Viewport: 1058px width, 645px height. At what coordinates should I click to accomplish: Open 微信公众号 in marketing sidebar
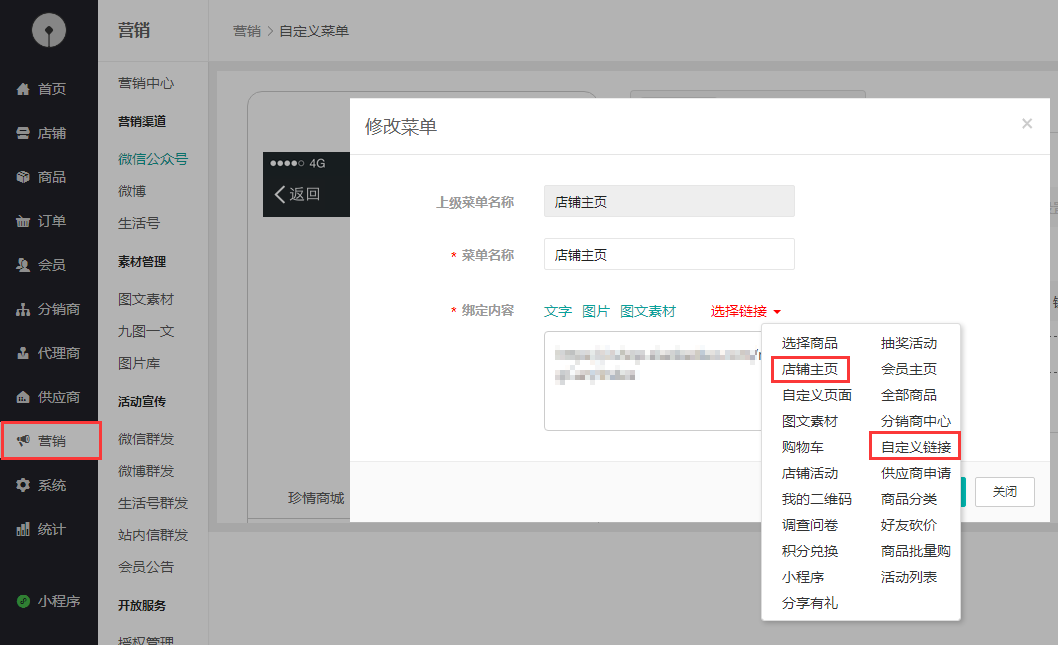(x=153, y=159)
